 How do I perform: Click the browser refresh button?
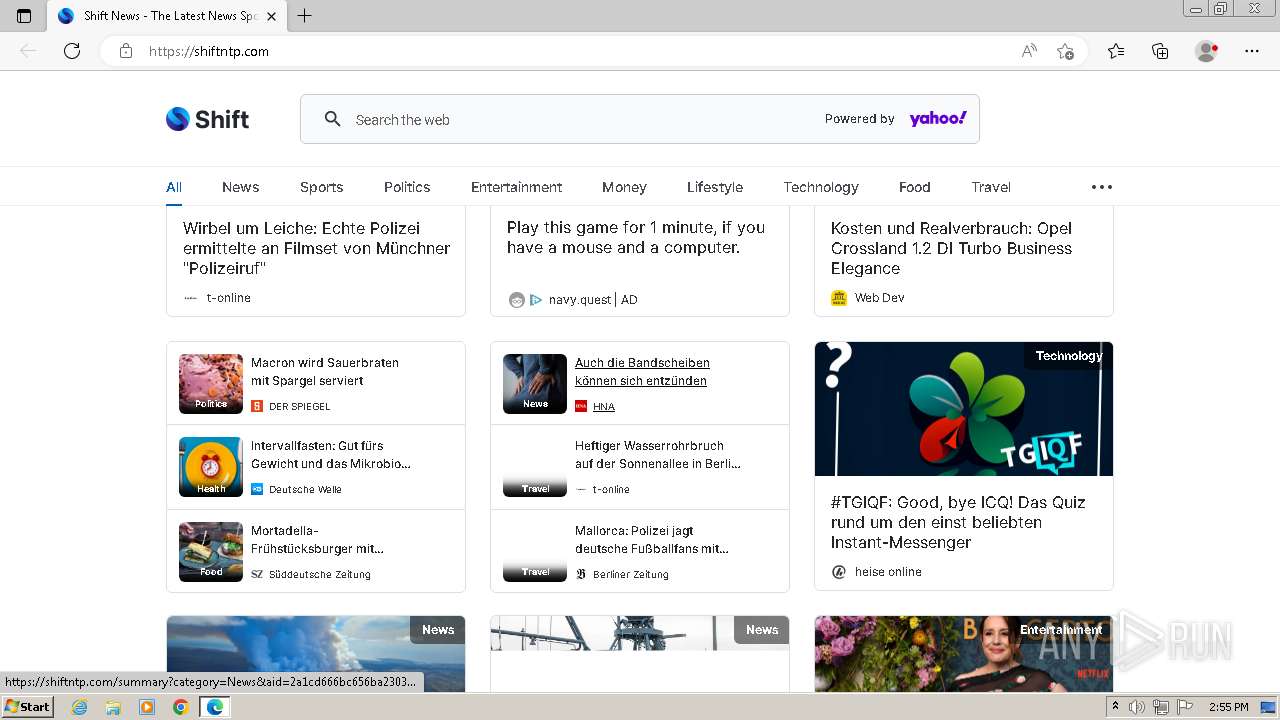(72, 51)
